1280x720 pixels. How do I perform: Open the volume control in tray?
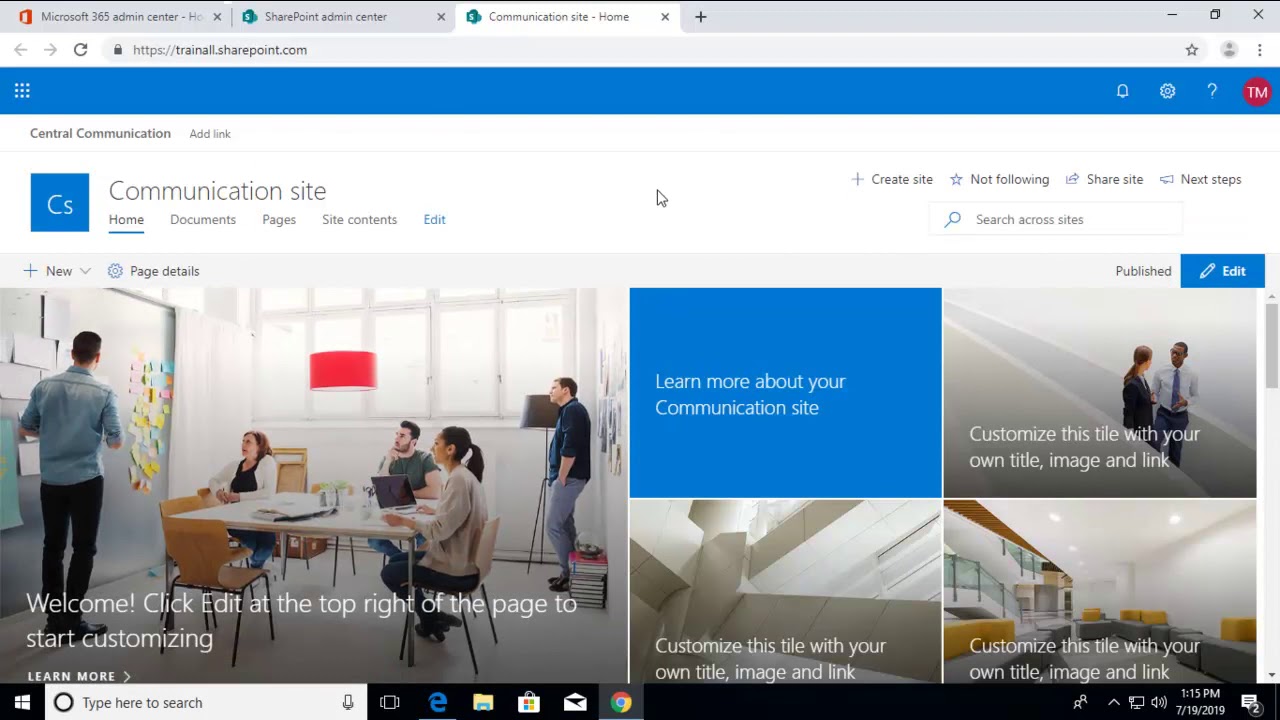tap(1159, 702)
